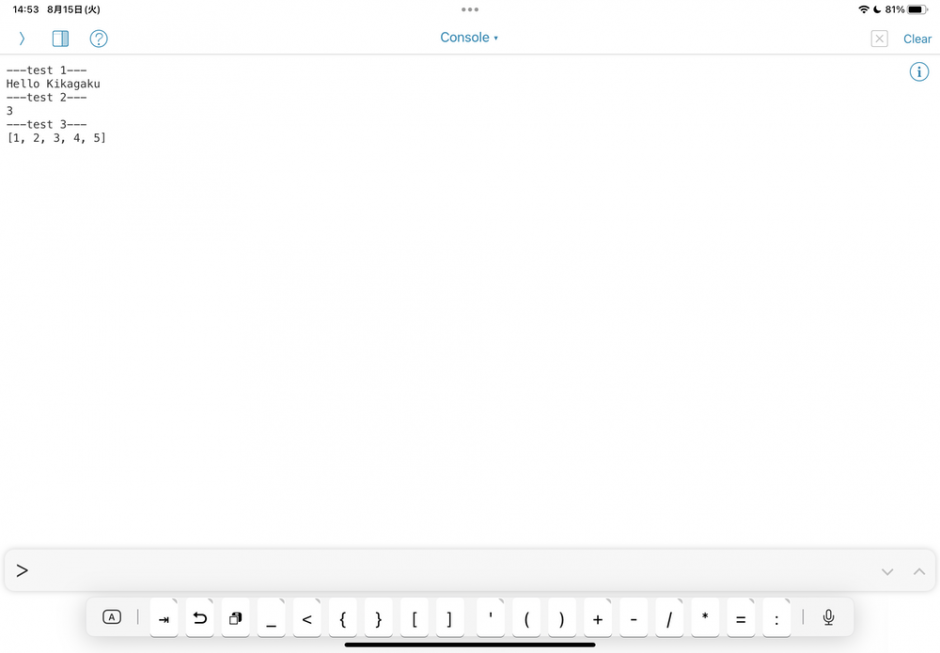Tap the boxed X icon to clear output

(x=878, y=38)
